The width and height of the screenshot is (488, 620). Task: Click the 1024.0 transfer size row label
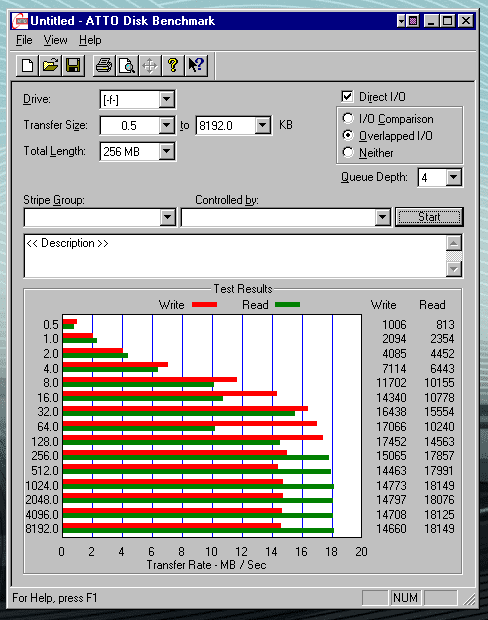point(42,485)
